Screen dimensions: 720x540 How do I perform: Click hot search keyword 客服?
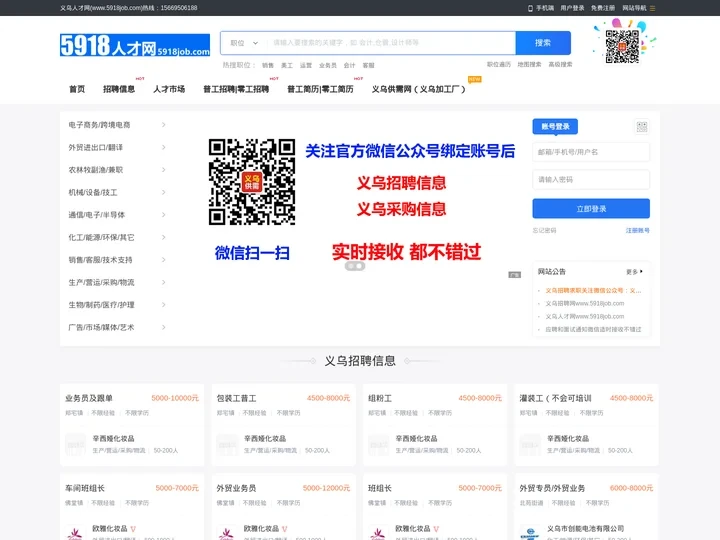(x=368, y=65)
